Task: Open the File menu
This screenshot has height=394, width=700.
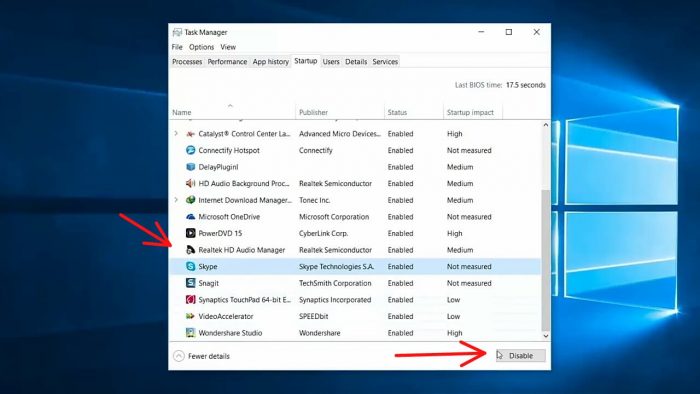Action: [177, 47]
